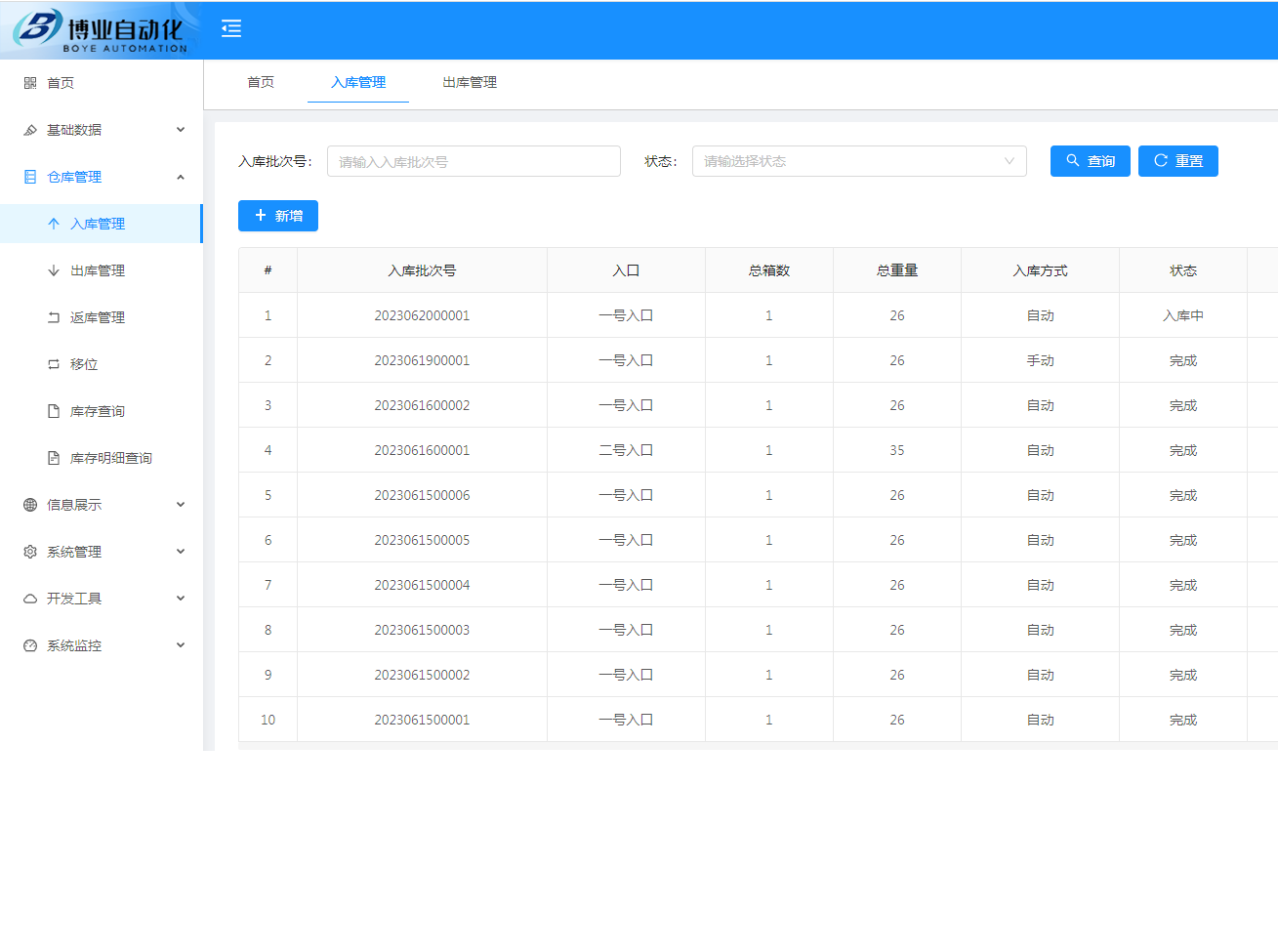Collapse the sidebar with the hamburger icon
This screenshot has width=1278, height=952.
tap(231, 28)
